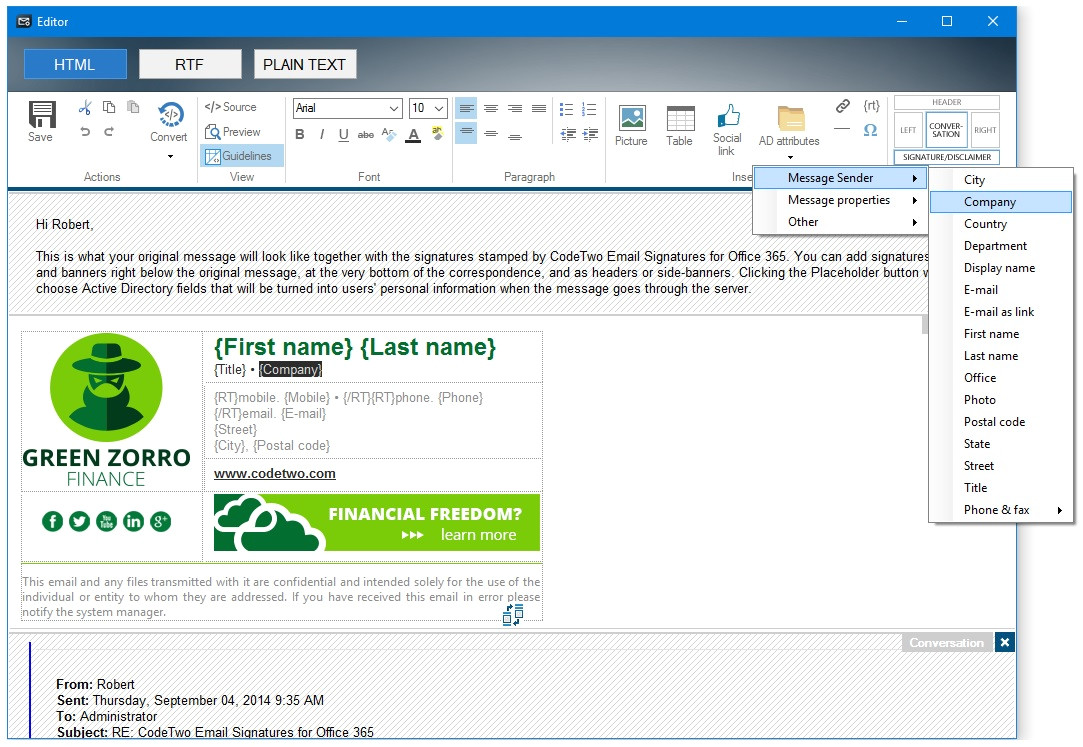The width and height of the screenshot is (1083, 747).
Task: Insert a Table
Action: (x=680, y=125)
